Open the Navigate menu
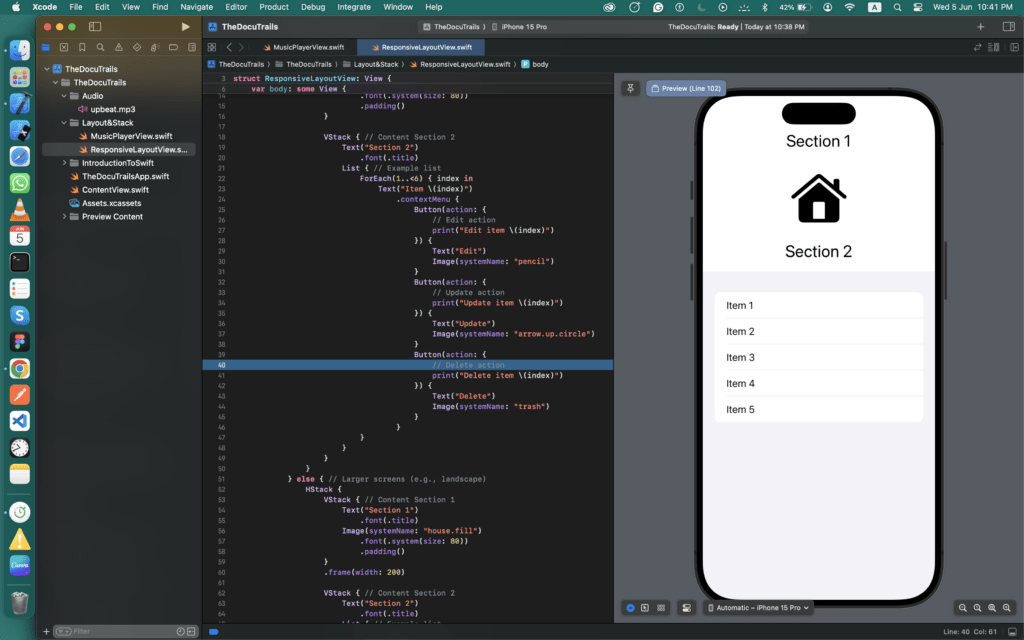Image resolution: width=1024 pixels, height=640 pixels. pyautogui.click(x=197, y=7)
